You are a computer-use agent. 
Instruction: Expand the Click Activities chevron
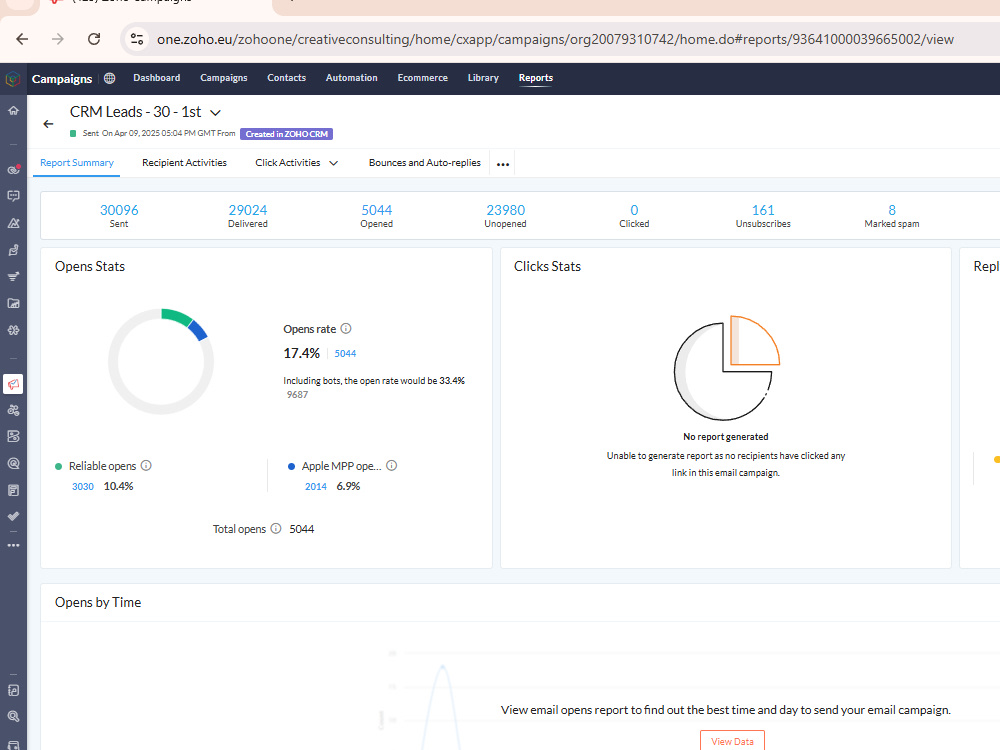coord(334,163)
